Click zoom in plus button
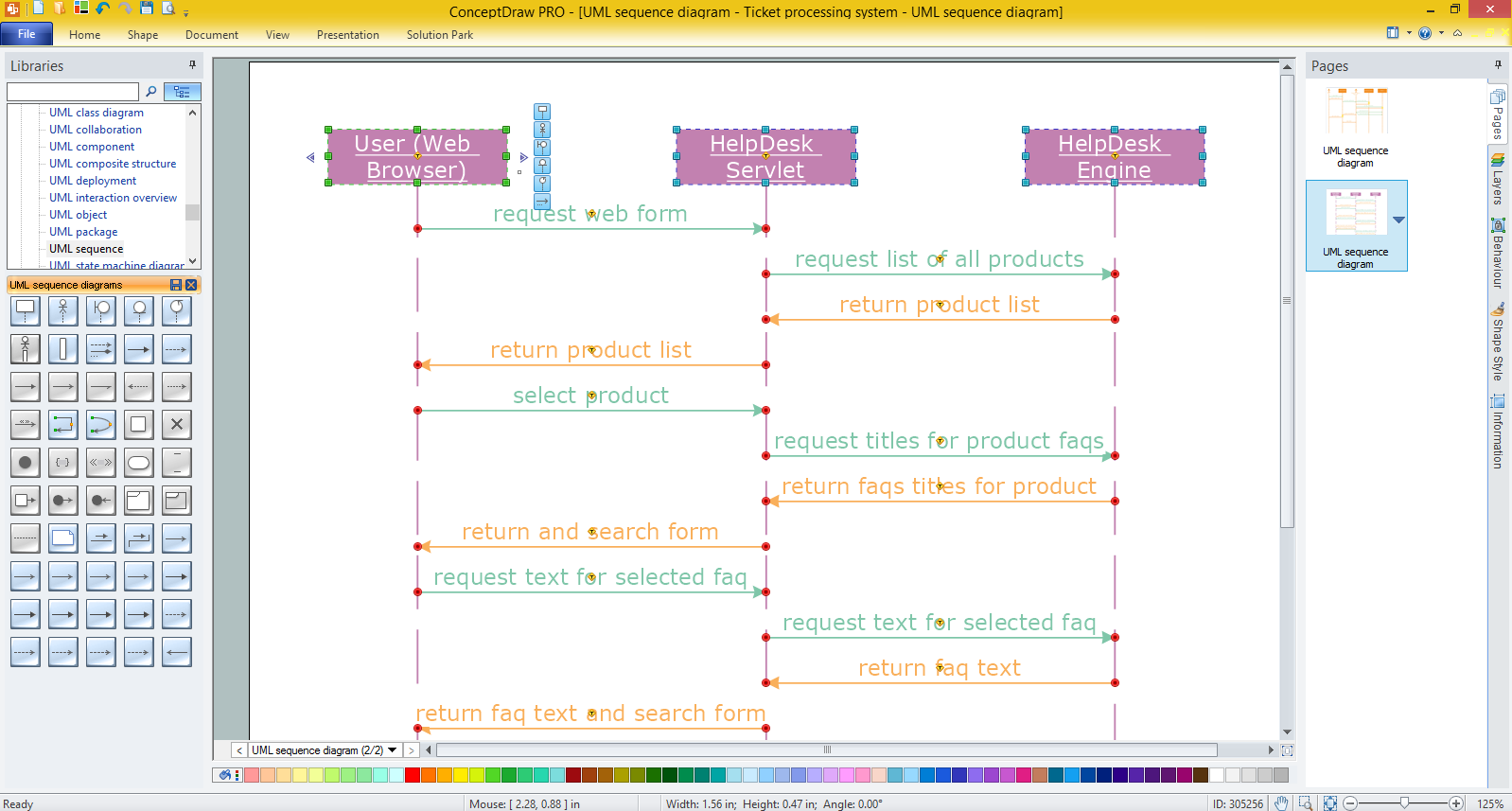The width and height of the screenshot is (1512, 811). click(x=1456, y=803)
